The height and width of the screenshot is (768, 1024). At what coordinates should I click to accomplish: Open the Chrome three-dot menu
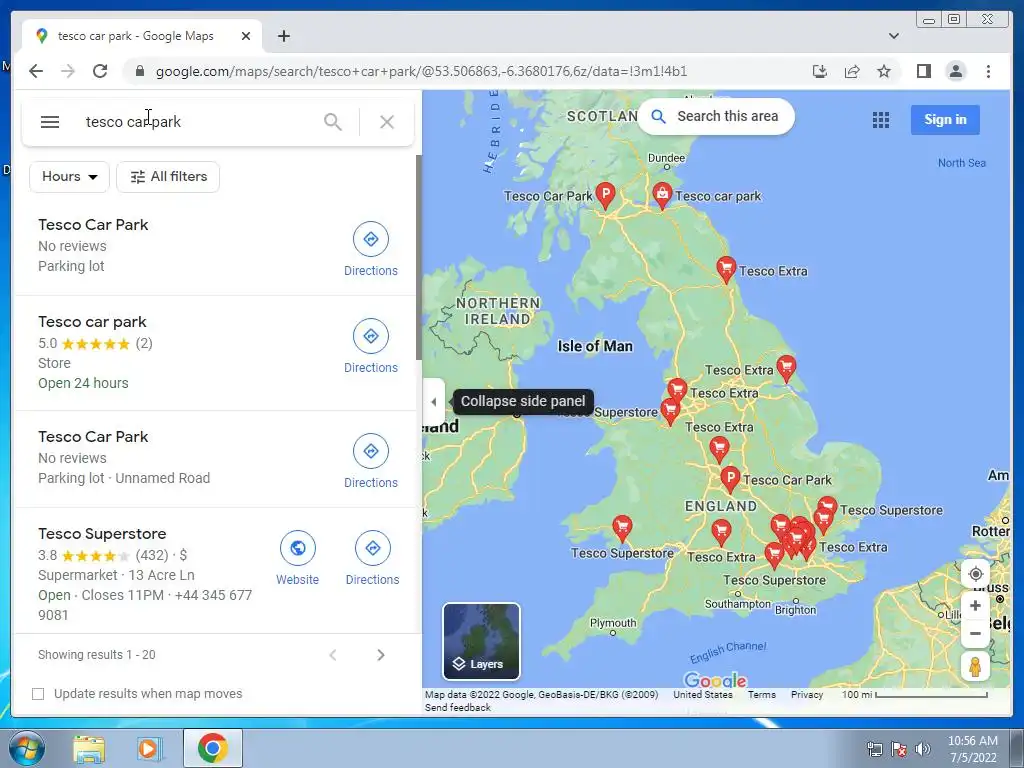[988, 71]
